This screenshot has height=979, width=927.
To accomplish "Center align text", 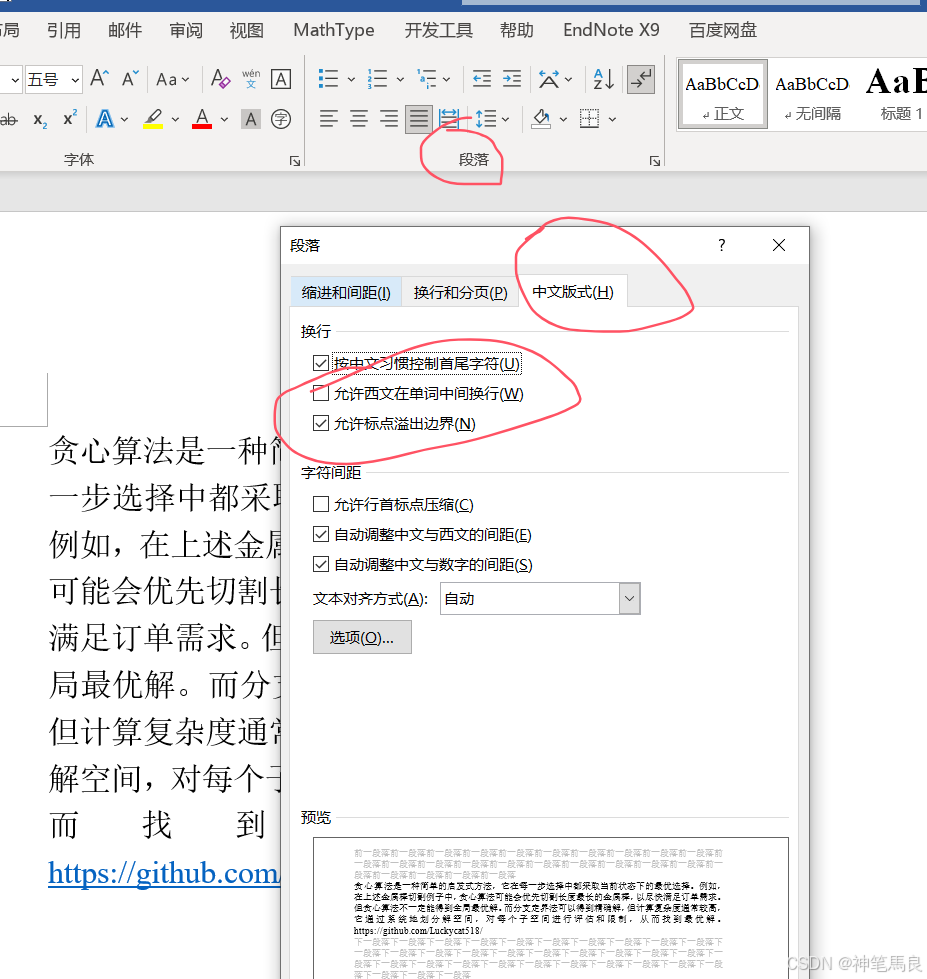I will tap(358, 119).
